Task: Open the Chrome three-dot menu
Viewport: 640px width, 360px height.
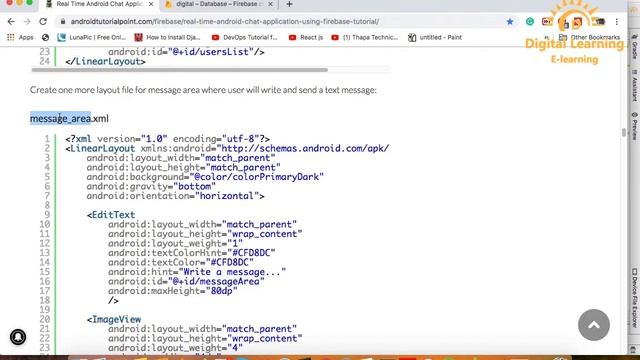Action: click(617, 22)
